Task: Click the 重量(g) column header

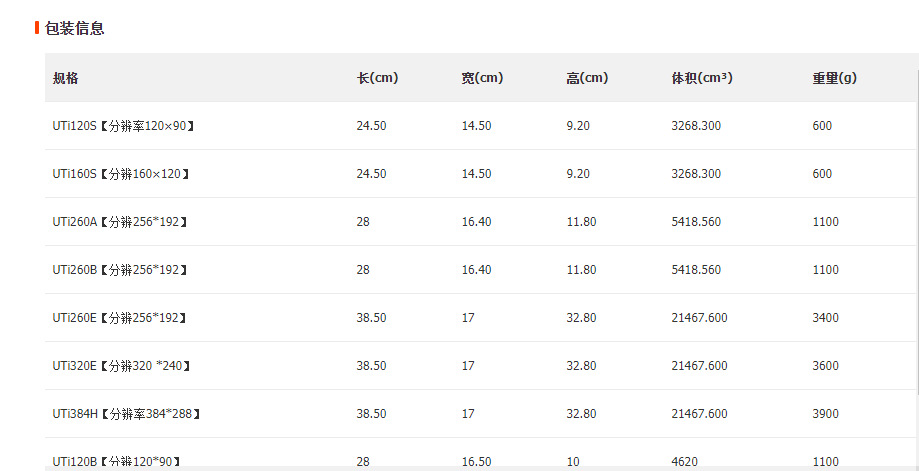Action: 834,78
